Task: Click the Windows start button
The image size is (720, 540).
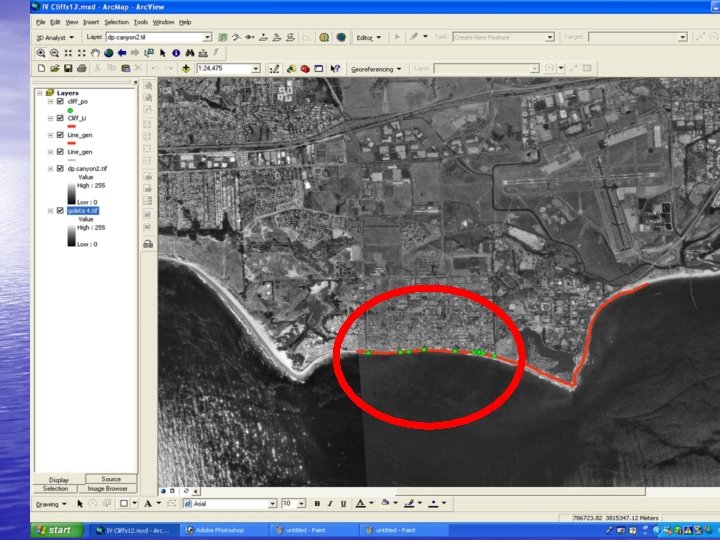Action: pyautogui.click(x=57, y=530)
